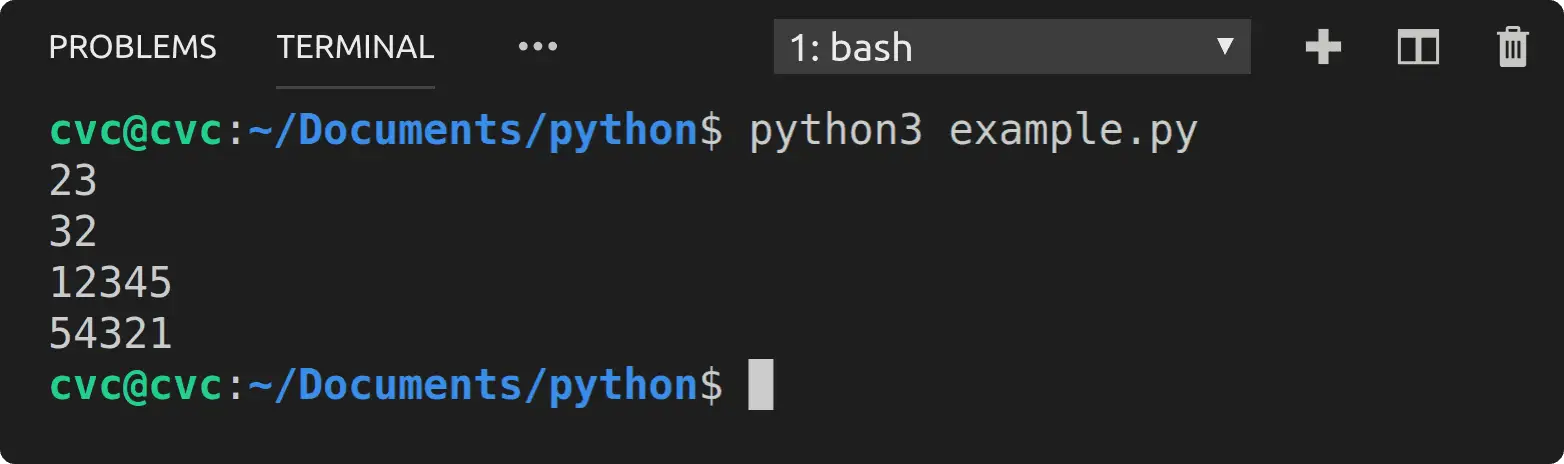Create a new terminal with plus icon
The height and width of the screenshot is (464, 1564).
tap(1323, 47)
